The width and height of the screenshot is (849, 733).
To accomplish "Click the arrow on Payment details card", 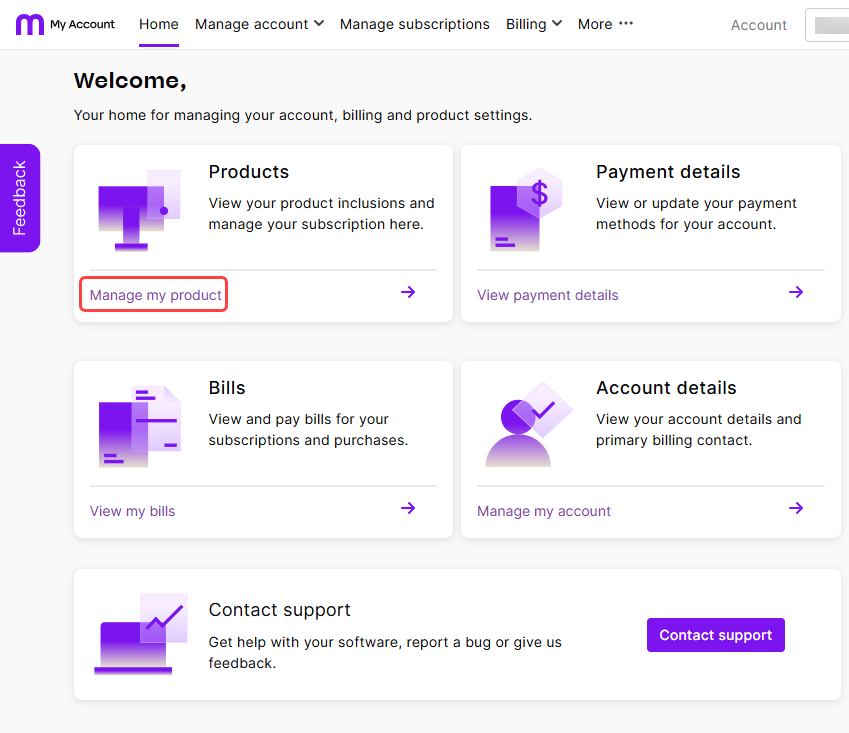I will [795, 291].
